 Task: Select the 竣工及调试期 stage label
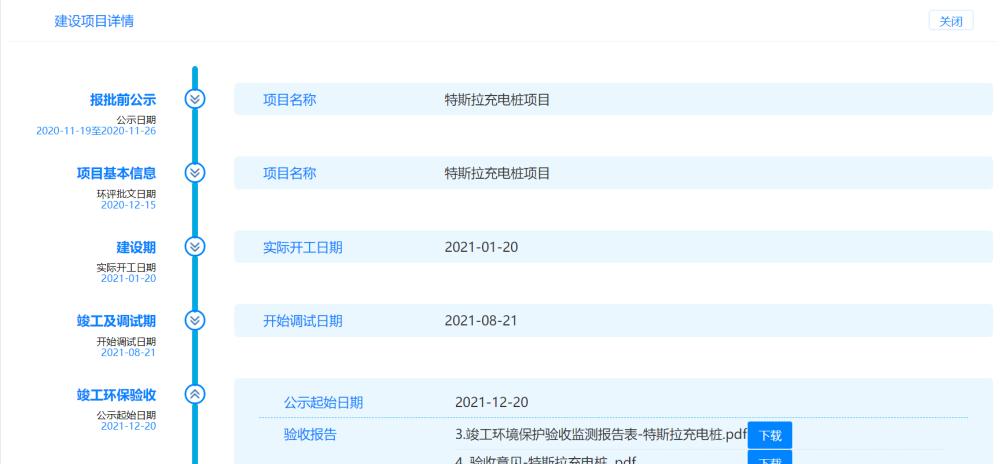(x=116, y=321)
